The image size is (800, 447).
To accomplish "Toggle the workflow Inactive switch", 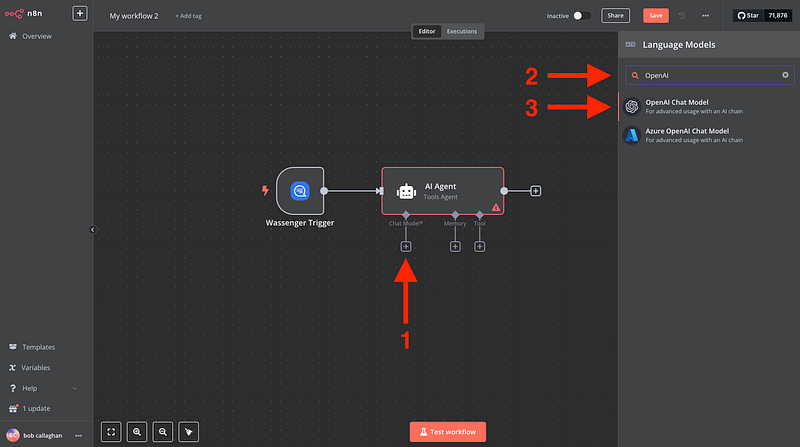I will coord(582,16).
